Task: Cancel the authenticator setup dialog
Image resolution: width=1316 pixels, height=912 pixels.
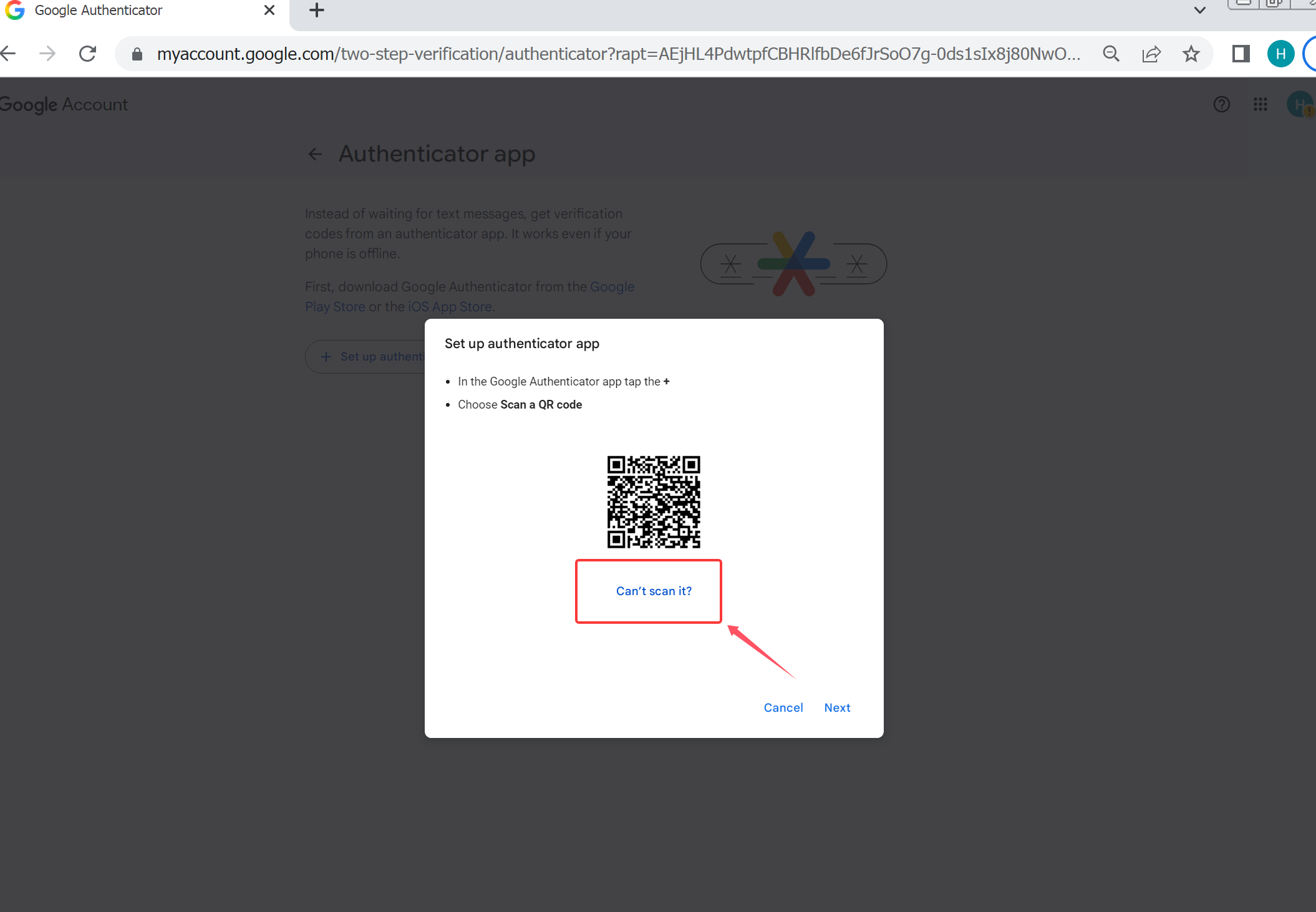Action: point(783,707)
